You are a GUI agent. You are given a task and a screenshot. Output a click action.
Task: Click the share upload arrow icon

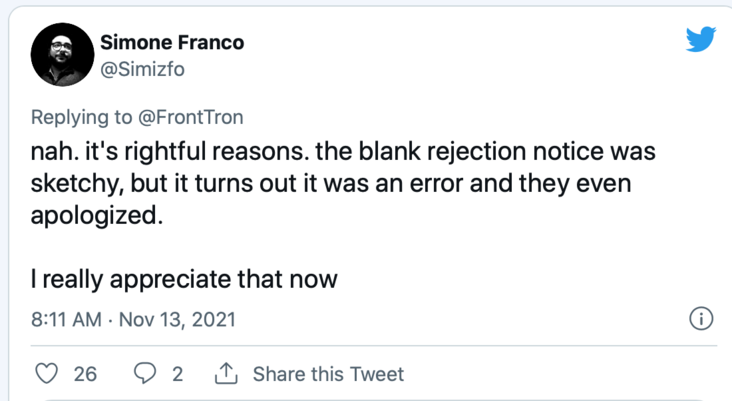tap(226, 374)
